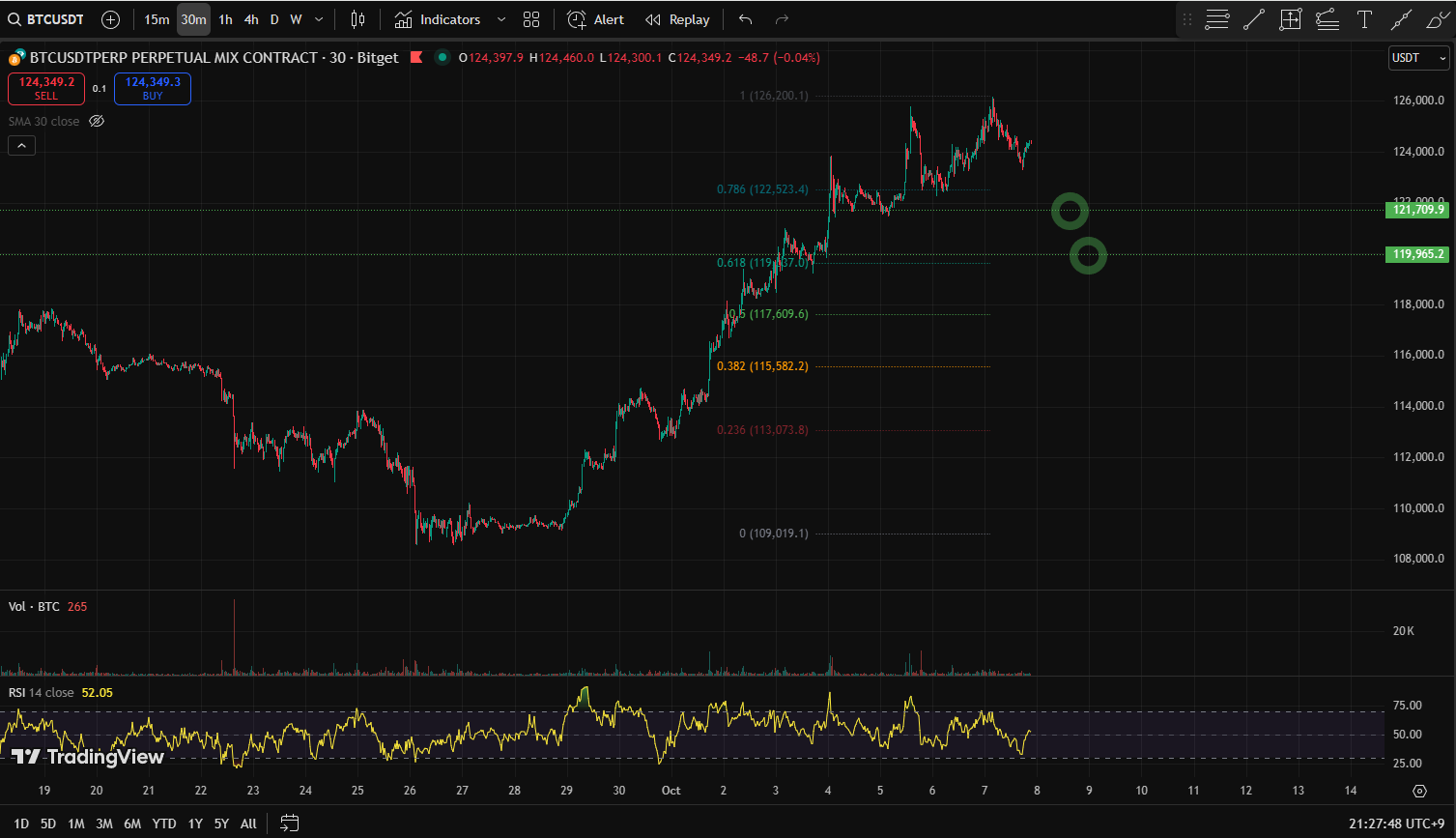The height and width of the screenshot is (838, 1456).
Task: Click the blue BUY price button
Action: pyautogui.click(x=152, y=89)
